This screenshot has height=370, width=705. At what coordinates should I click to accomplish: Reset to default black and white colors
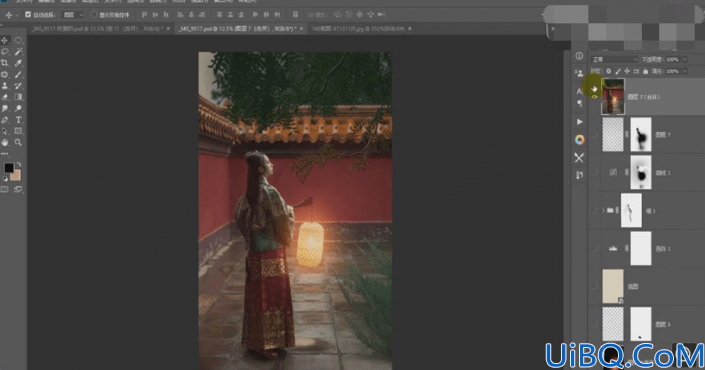pos(5,178)
